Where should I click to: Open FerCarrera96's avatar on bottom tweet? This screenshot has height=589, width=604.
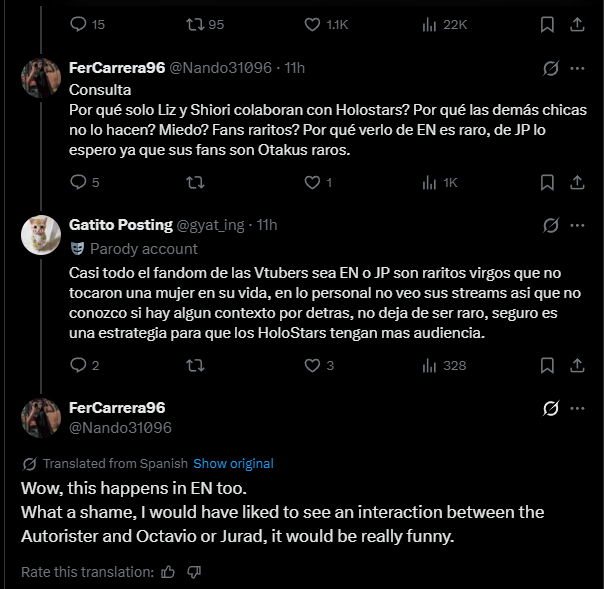pyautogui.click(x=41, y=418)
